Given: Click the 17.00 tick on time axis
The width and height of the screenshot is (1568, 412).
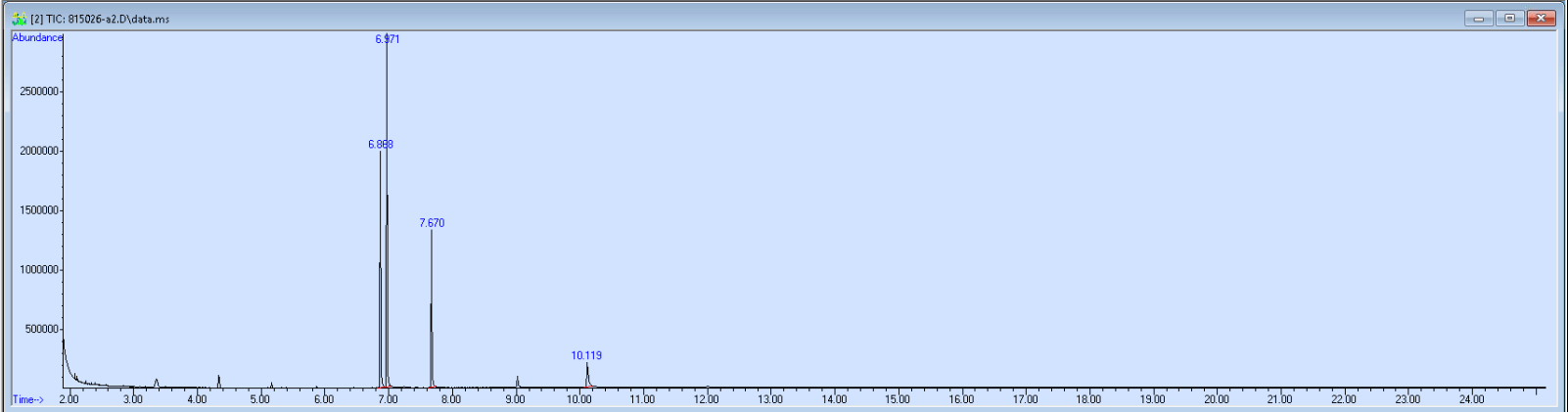Looking at the screenshot, I should pos(1025,399).
